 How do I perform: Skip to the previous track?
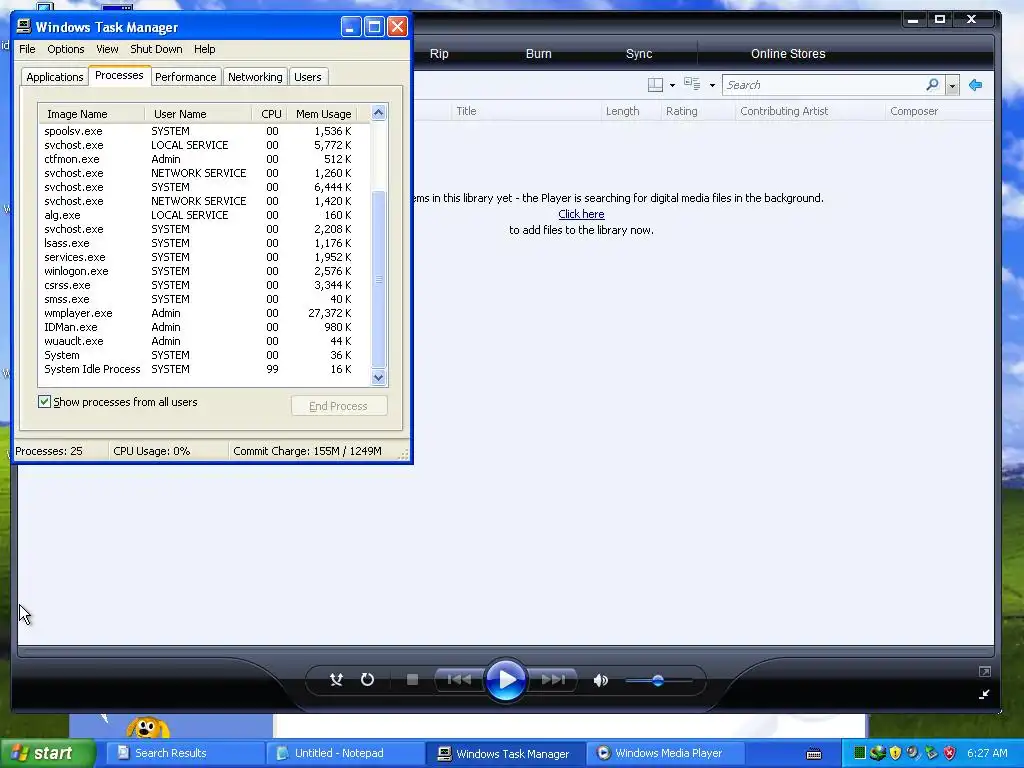(459, 680)
